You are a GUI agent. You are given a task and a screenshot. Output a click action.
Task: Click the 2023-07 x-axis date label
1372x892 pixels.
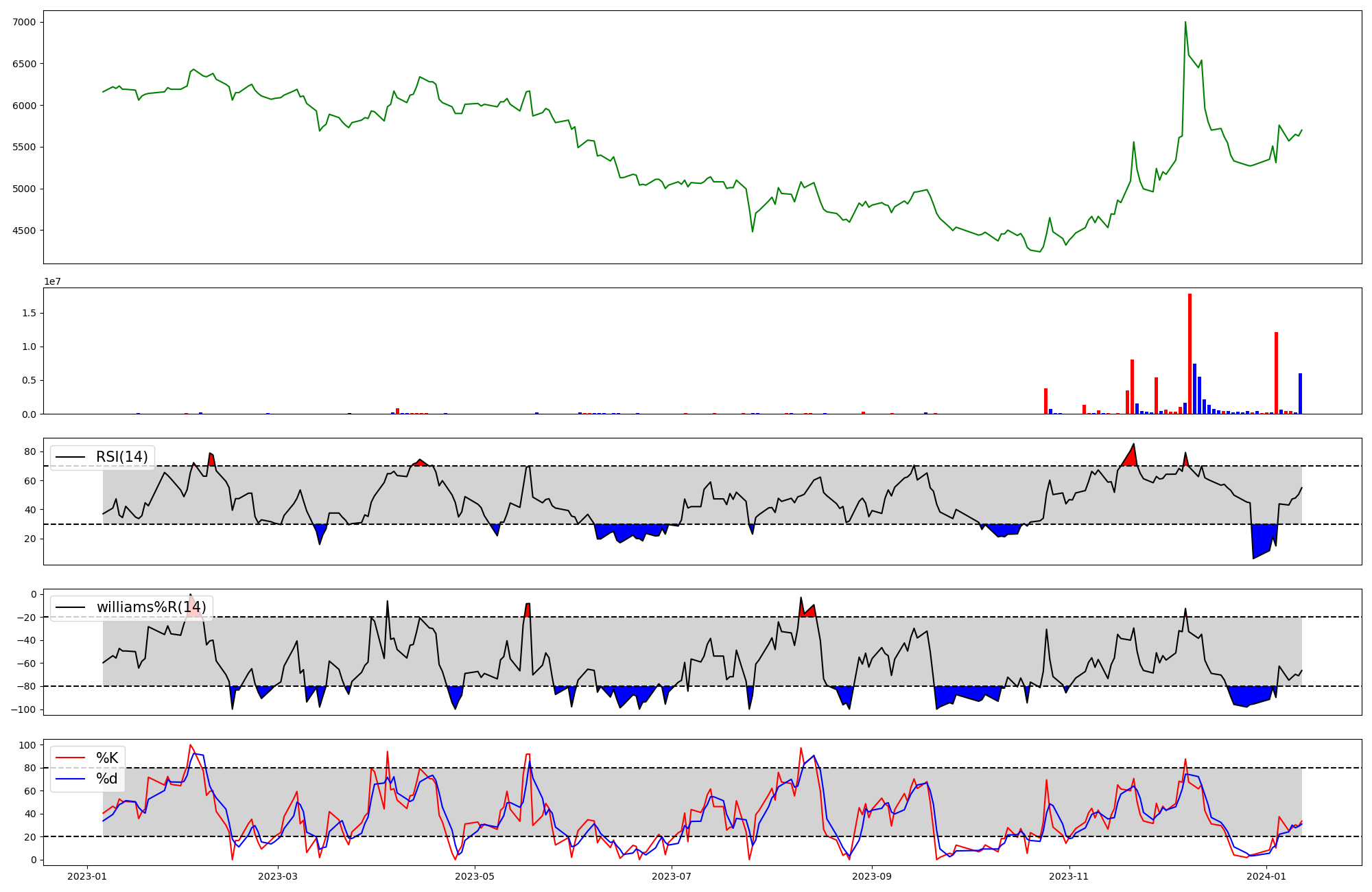[672, 876]
